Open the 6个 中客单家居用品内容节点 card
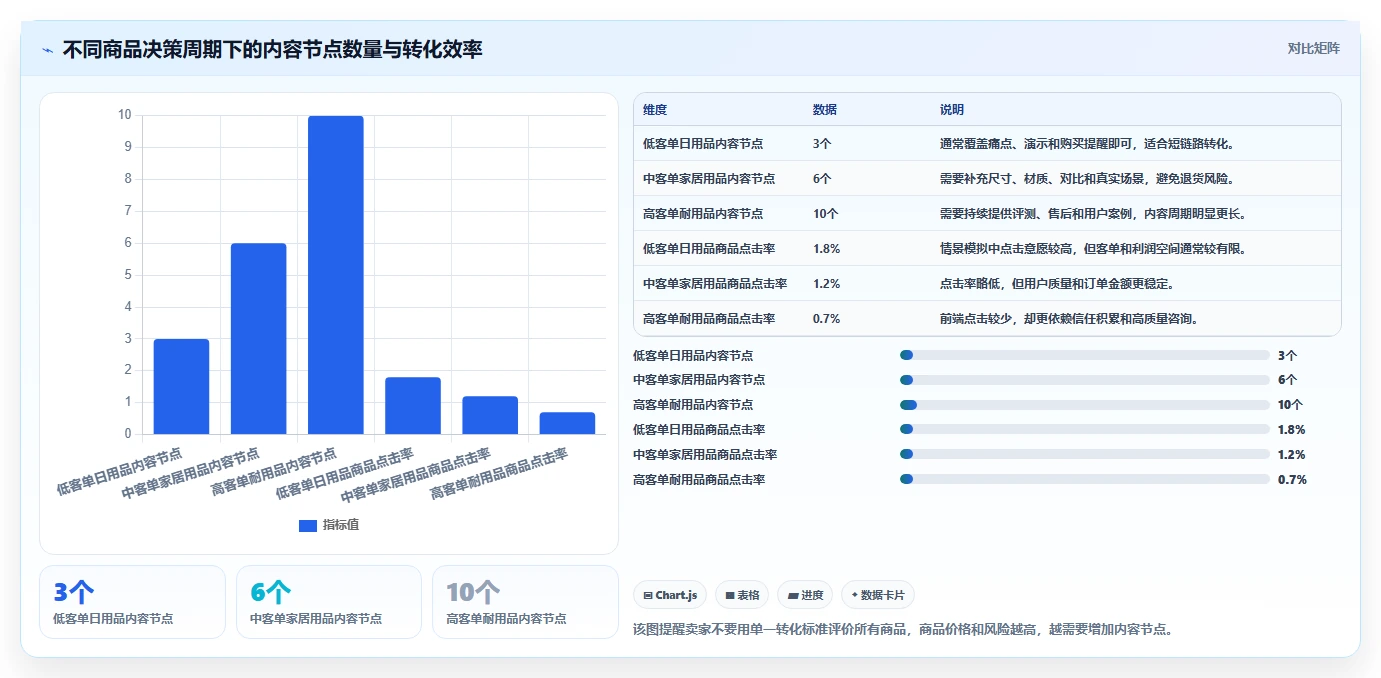The height and width of the screenshot is (678, 1381). [x=329, y=602]
